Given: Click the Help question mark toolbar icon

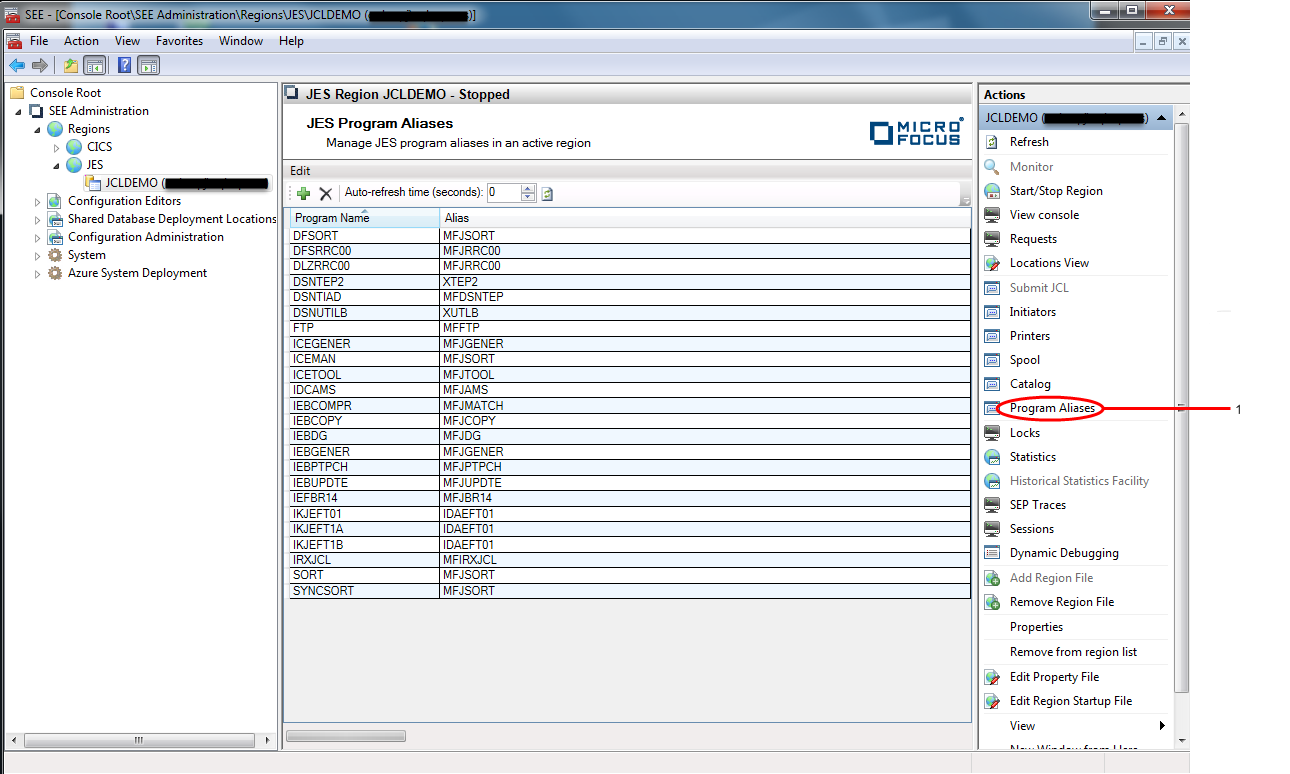Looking at the screenshot, I should 124,66.
